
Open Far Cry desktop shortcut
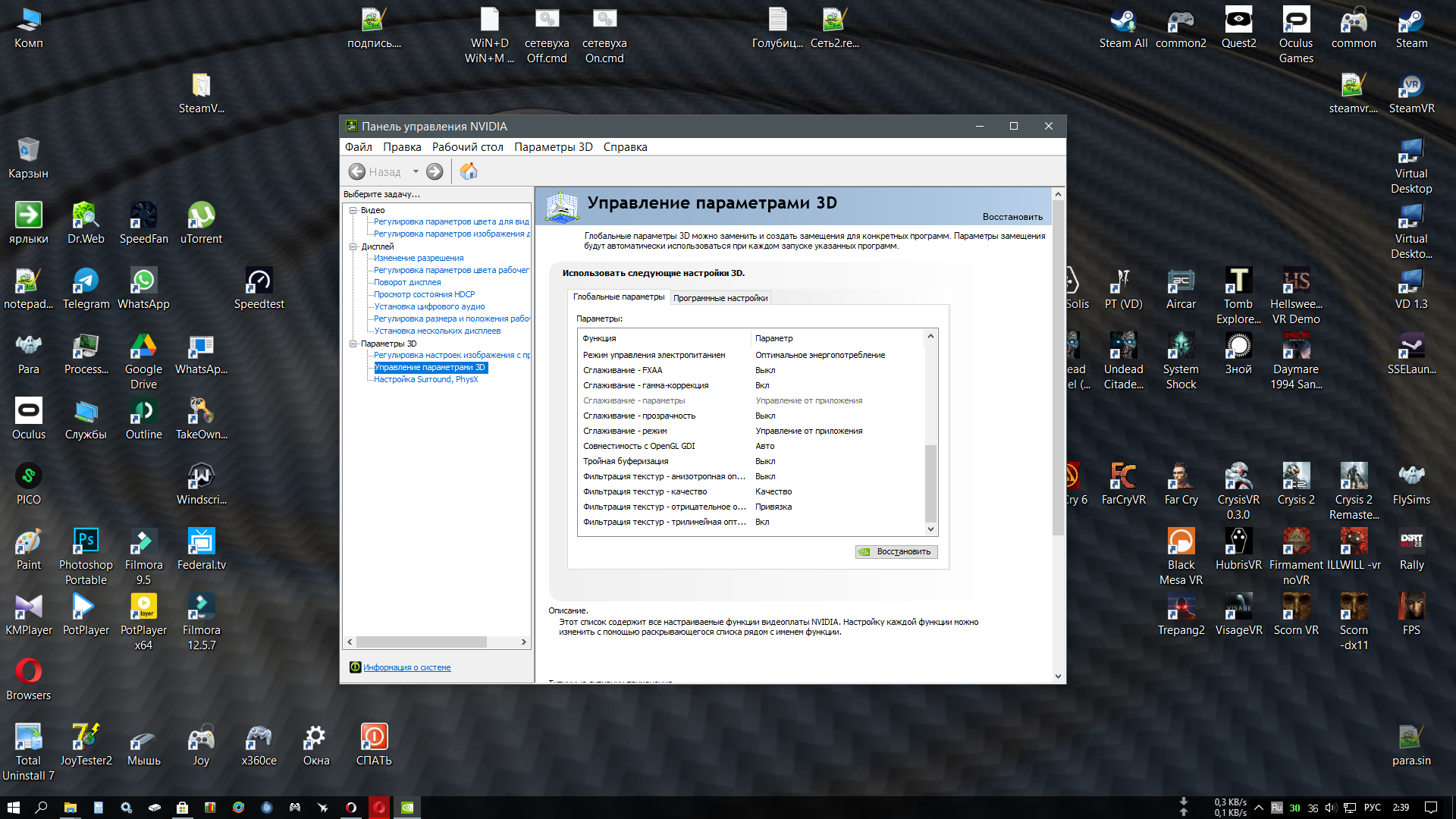click(x=1181, y=485)
